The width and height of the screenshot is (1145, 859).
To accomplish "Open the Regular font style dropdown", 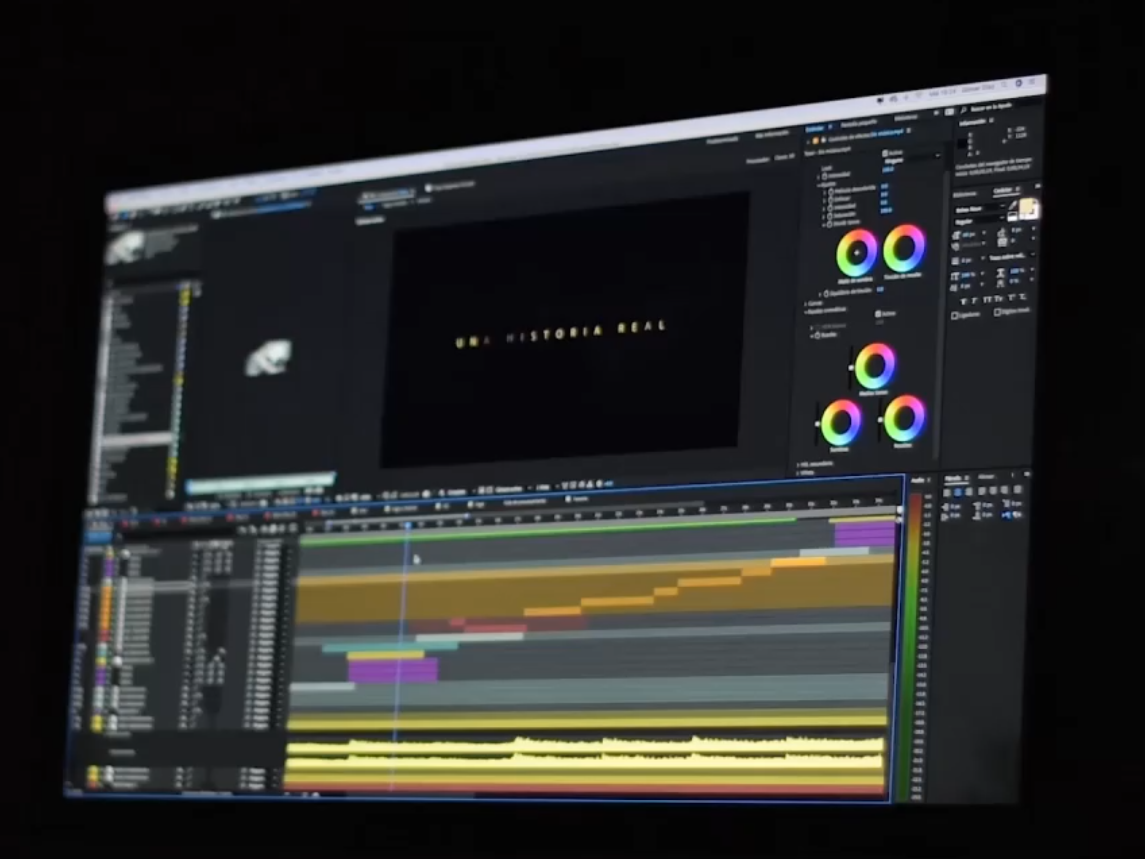I will (980, 221).
